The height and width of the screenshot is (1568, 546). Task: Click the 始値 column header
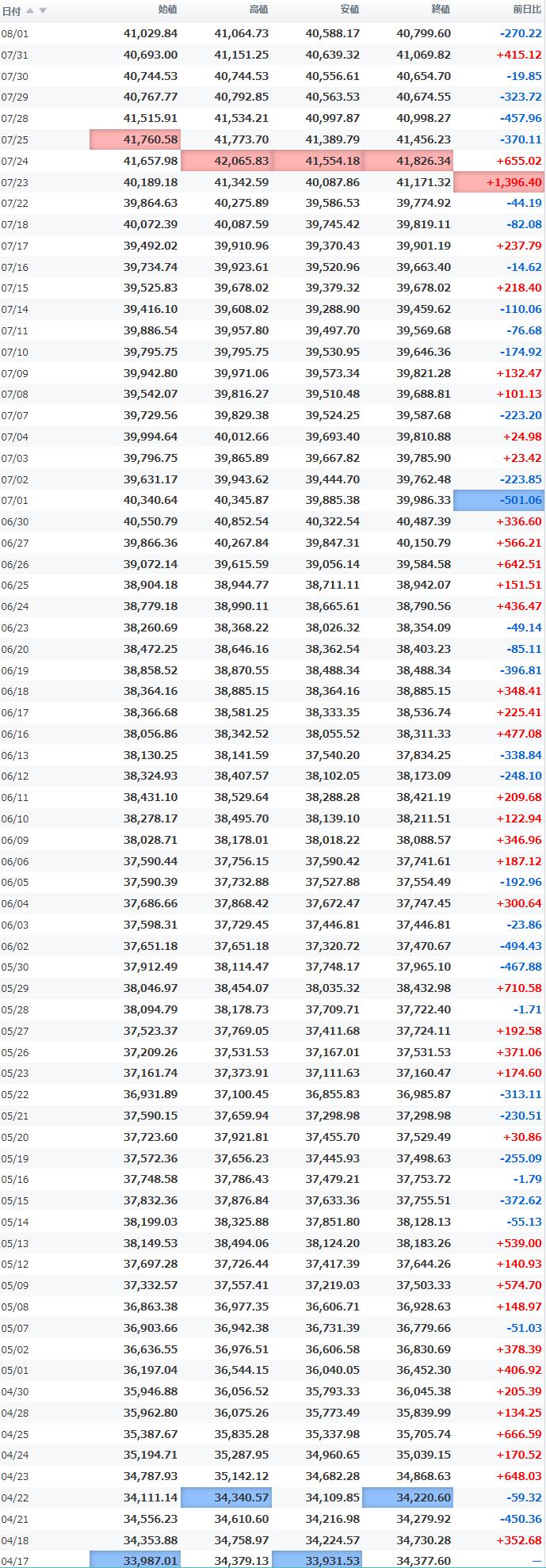point(168,10)
